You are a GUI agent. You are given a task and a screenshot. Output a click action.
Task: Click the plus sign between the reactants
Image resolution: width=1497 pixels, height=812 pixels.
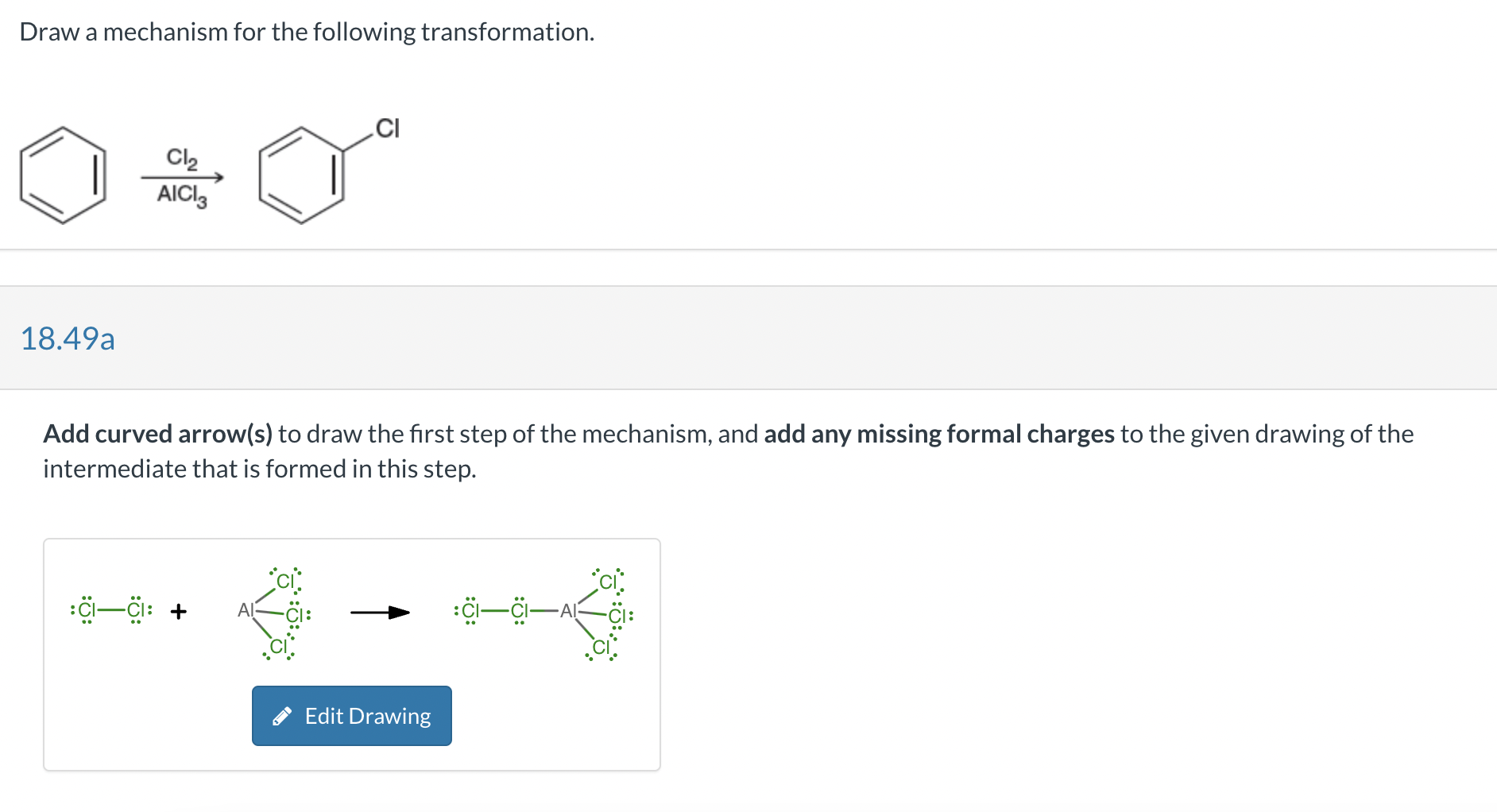[178, 611]
